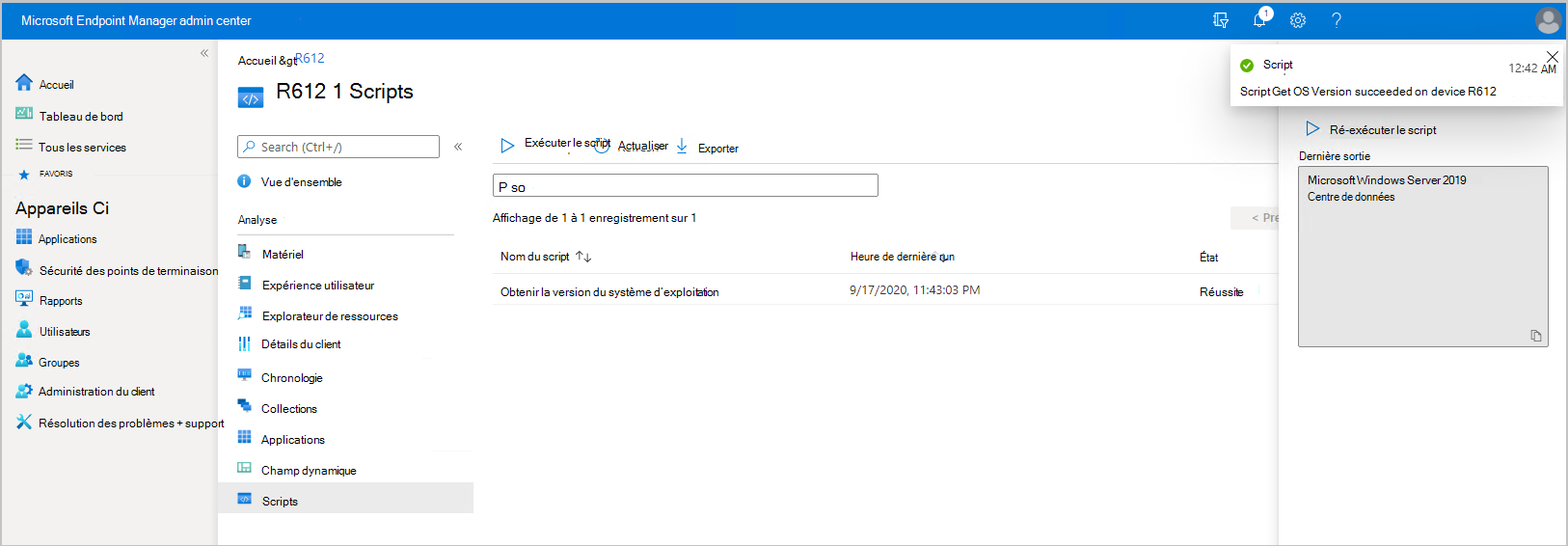Click the État column header
Viewport: 1568px width, 546px height.
click(1209, 258)
